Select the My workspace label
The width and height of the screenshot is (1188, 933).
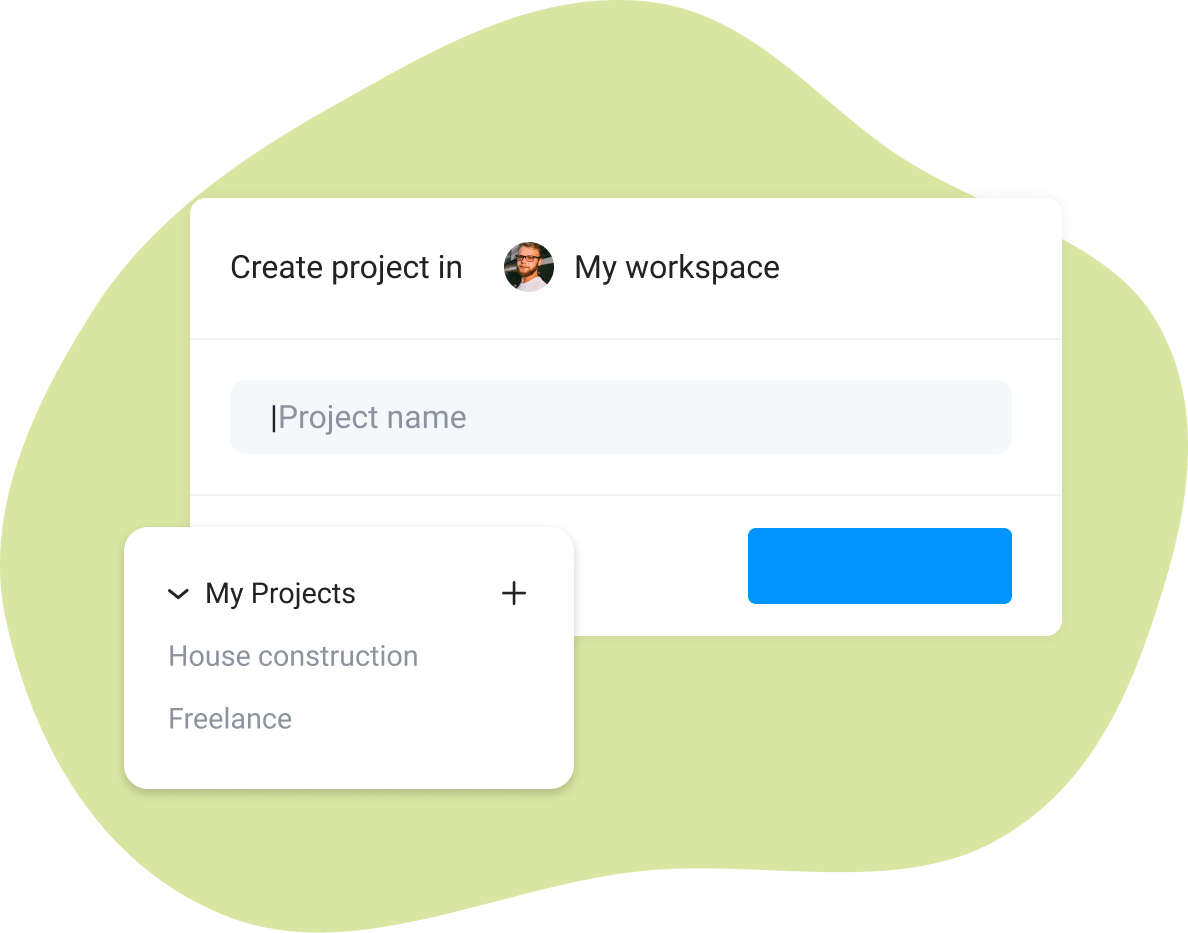[676, 267]
